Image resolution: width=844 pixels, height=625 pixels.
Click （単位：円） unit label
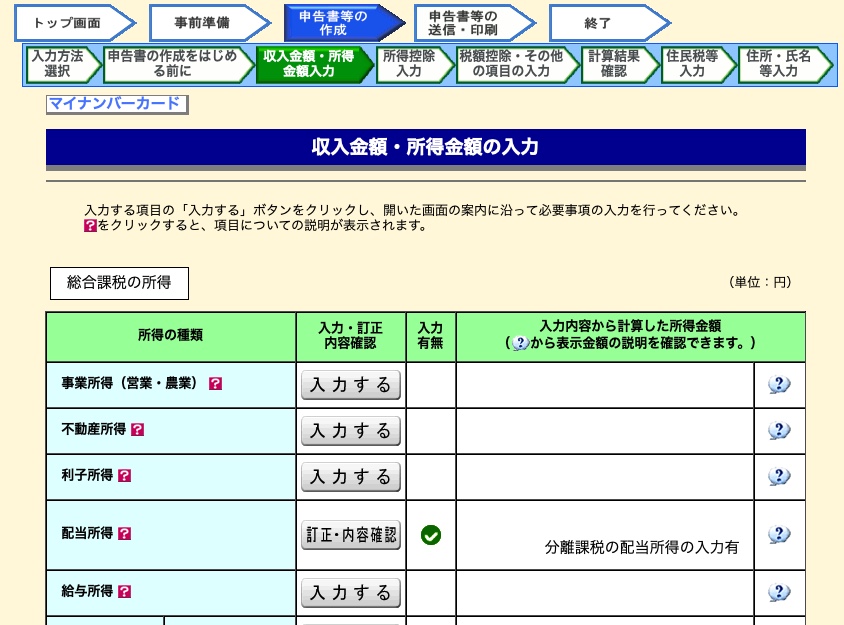click(760, 283)
